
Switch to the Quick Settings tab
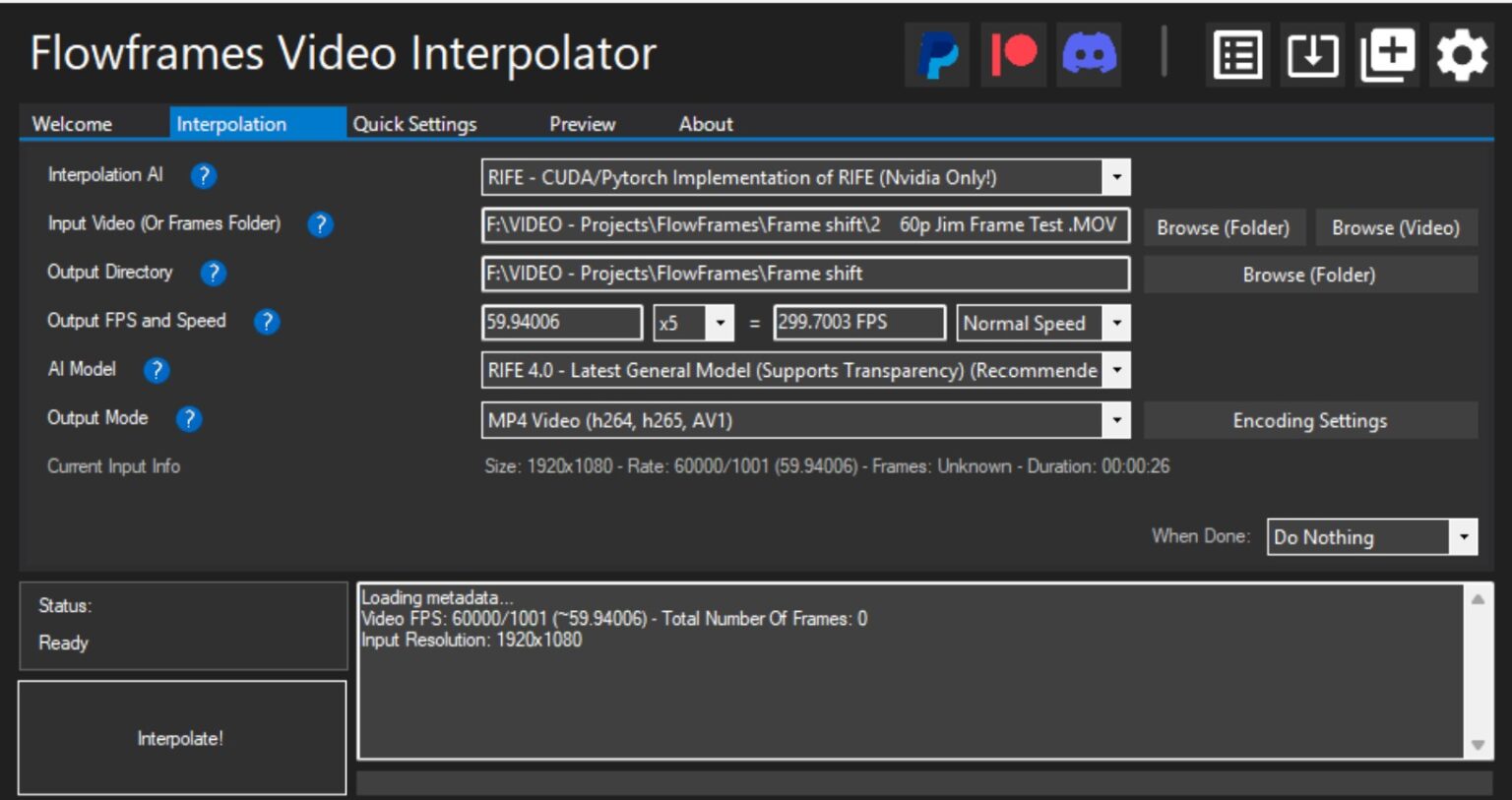[413, 124]
